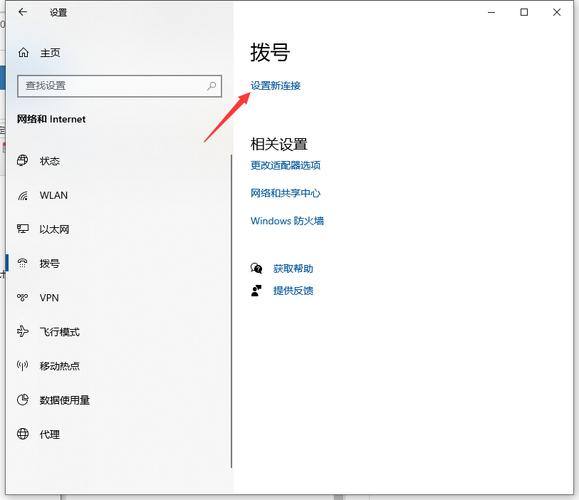The width and height of the screenshot is (579, 500).
Task: Click the globe status icon beside 状态
Action: [23, 161]
